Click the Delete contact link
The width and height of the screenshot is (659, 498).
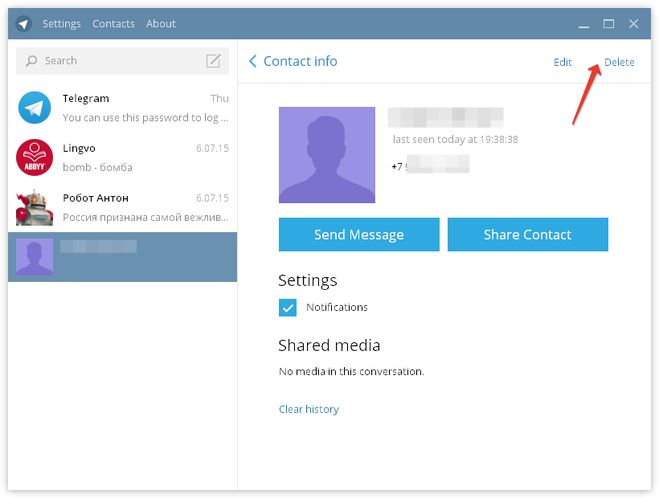tap(619, 62)
